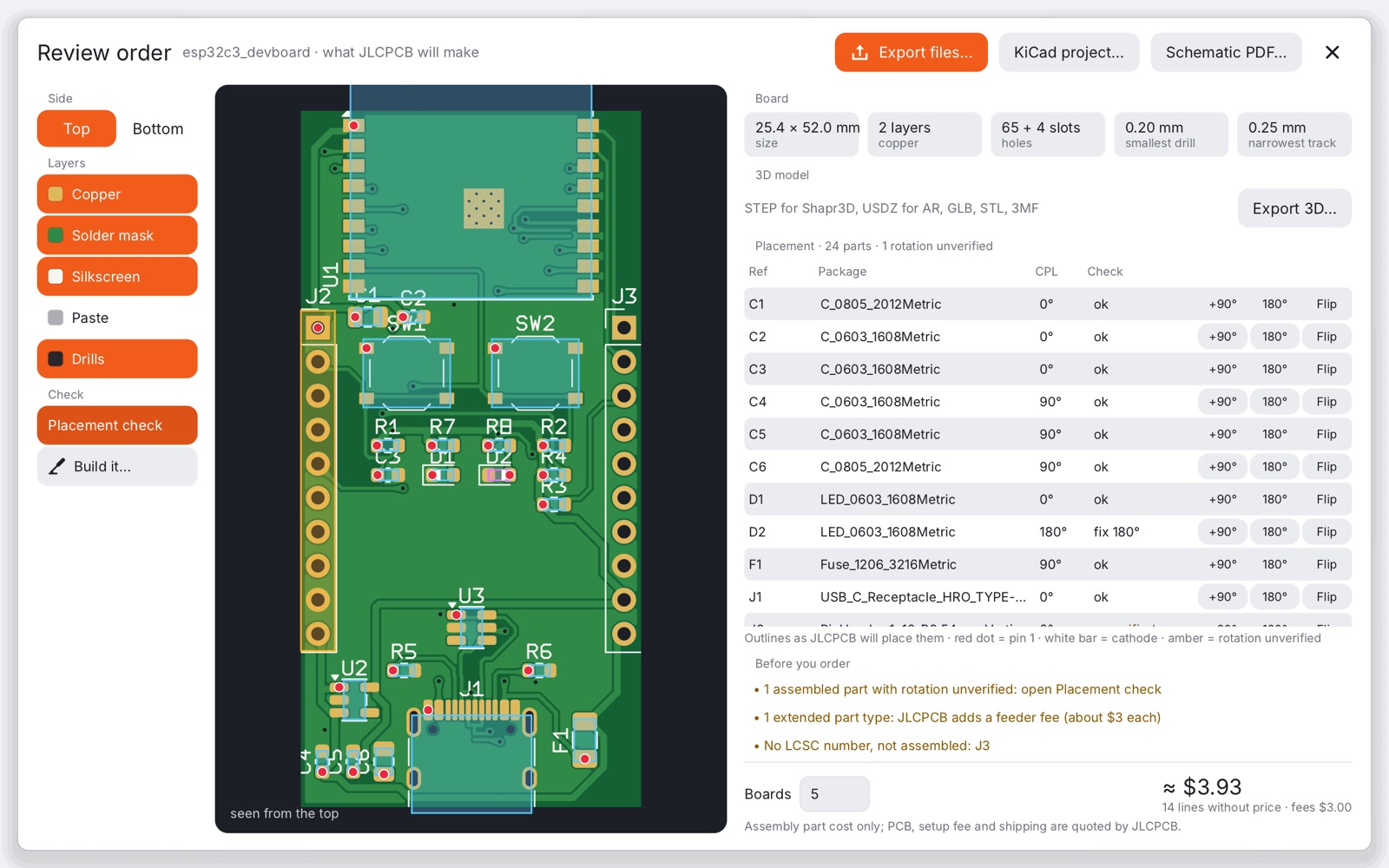Click the upload icon in Export files button
The height and width of the screenshot is (868, 1389).
(x=859, y=52)
